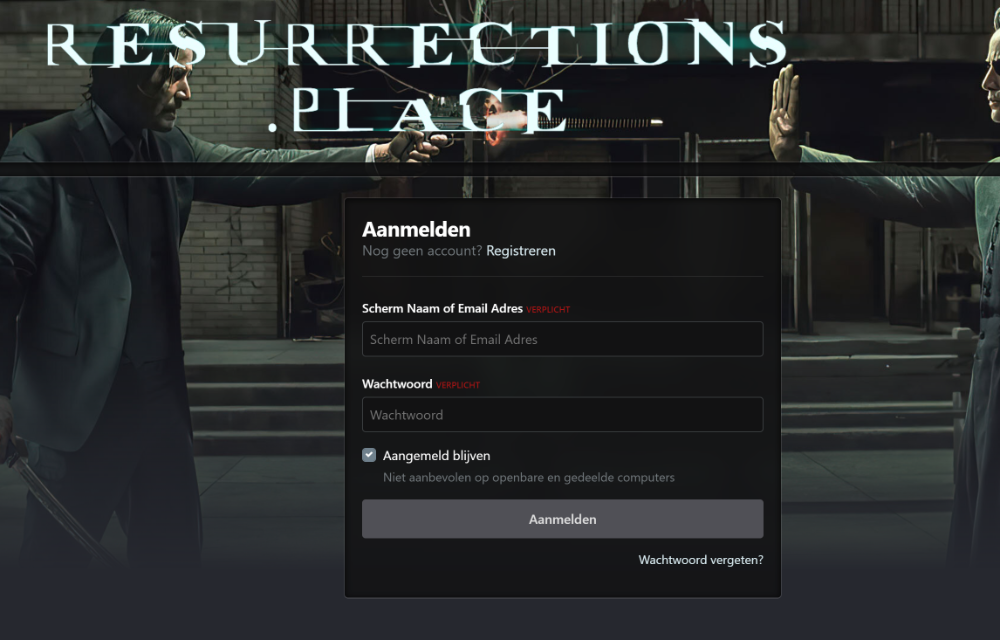Image resolution: width=1000 pixels, height=640 pixels.
Task: Click the Verplicht badge beside Wachtwoord label
Action: 458,385
